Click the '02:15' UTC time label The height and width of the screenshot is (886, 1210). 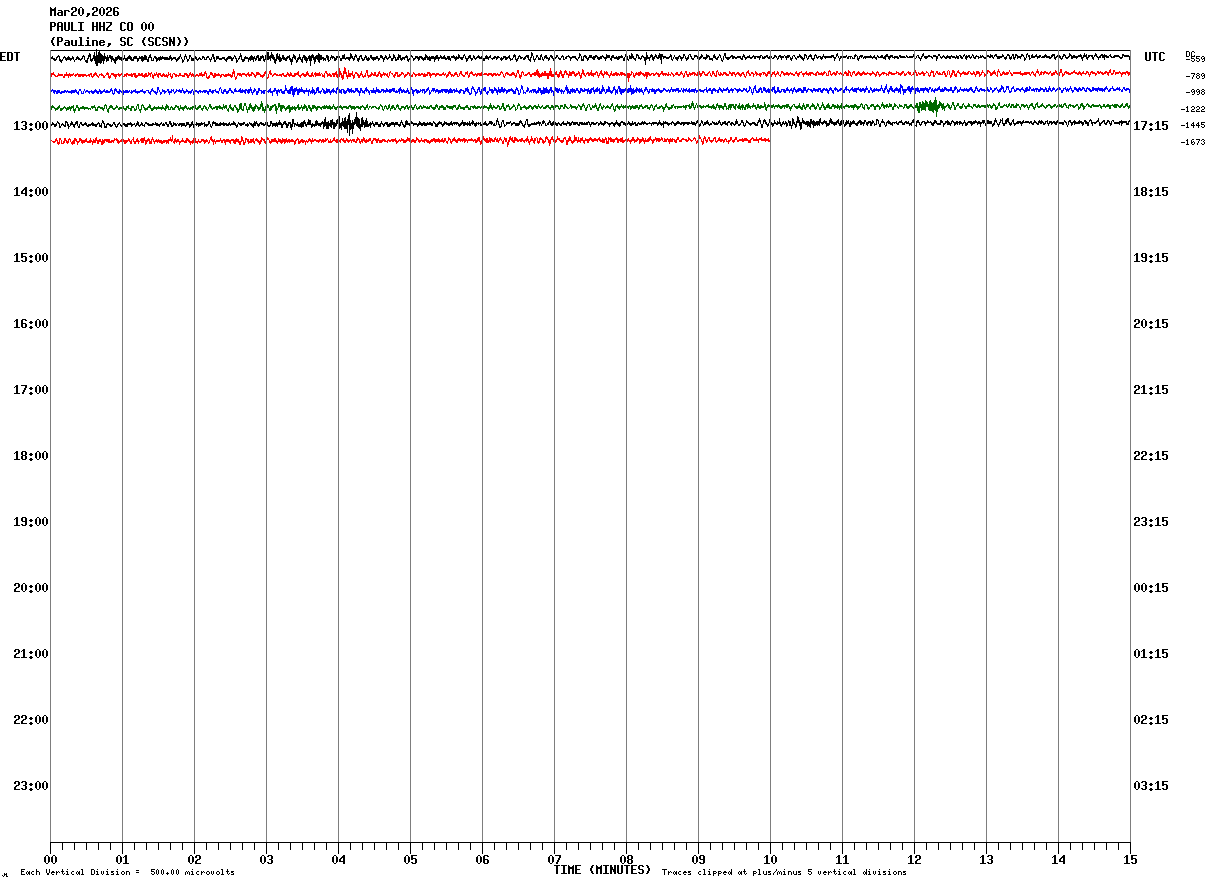coord(1151,720)
